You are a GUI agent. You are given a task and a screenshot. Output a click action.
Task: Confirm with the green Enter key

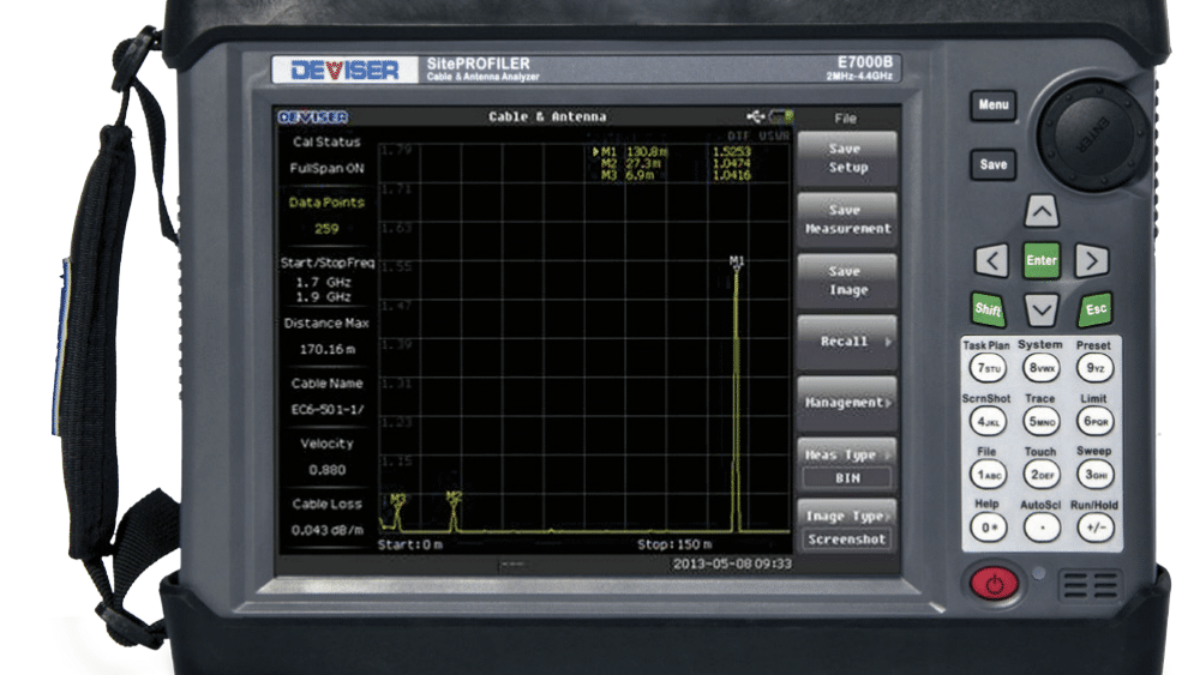click(1041, 261)
